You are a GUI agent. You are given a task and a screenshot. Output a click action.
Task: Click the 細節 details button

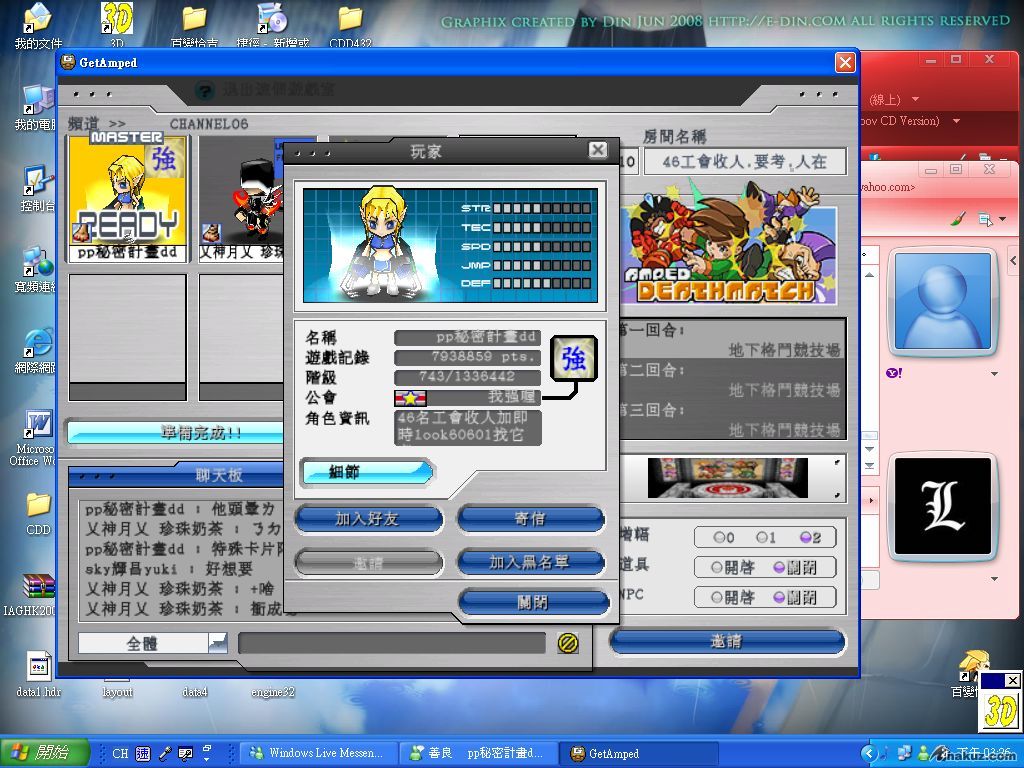click(x=366, y=472)
